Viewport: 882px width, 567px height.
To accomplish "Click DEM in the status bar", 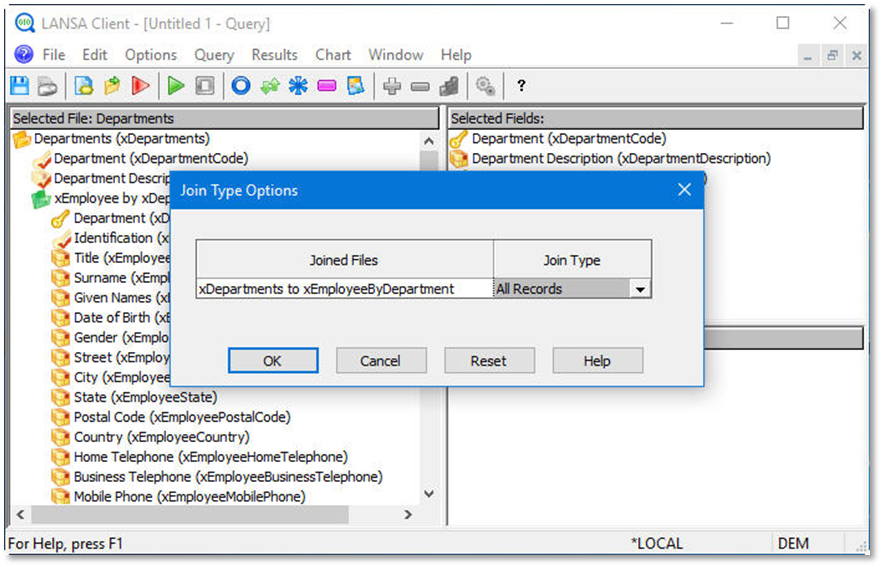I will click(793, 544).
